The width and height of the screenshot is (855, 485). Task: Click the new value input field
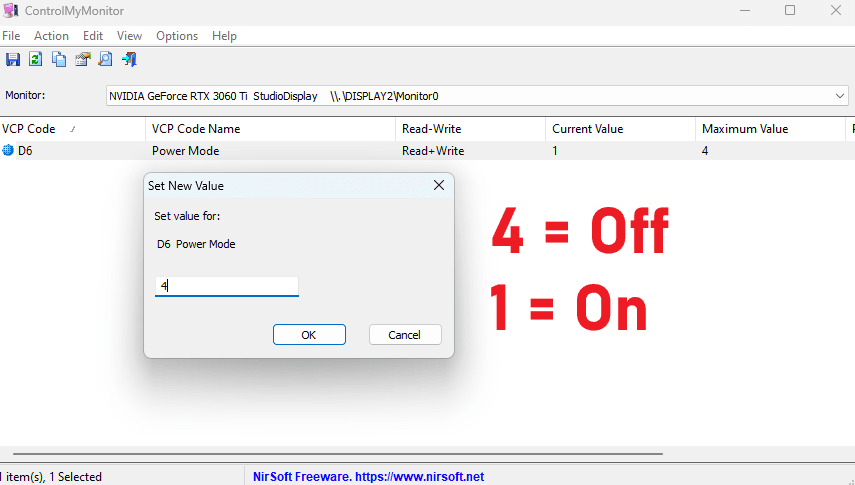click(227, 286)
